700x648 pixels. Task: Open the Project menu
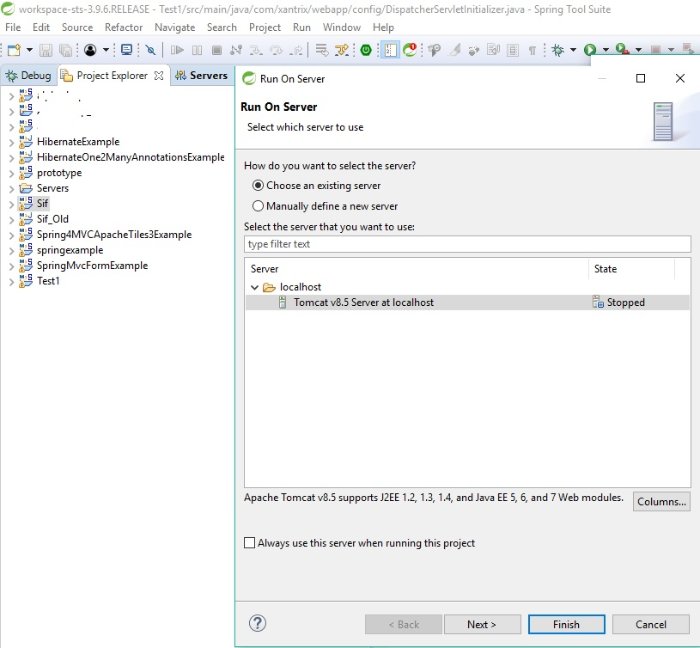pos(265,27)
